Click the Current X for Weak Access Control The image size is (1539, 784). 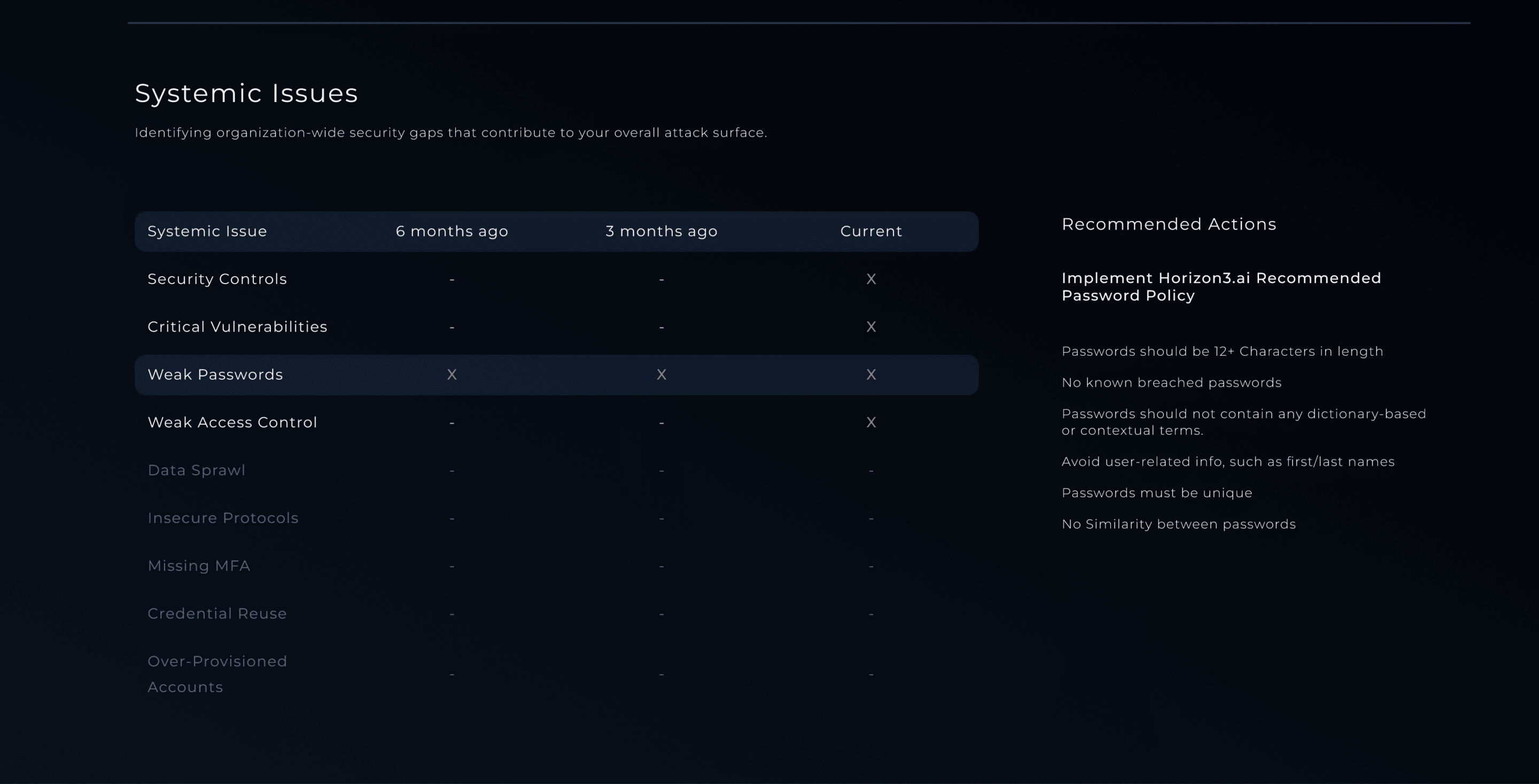coord(871,422)
